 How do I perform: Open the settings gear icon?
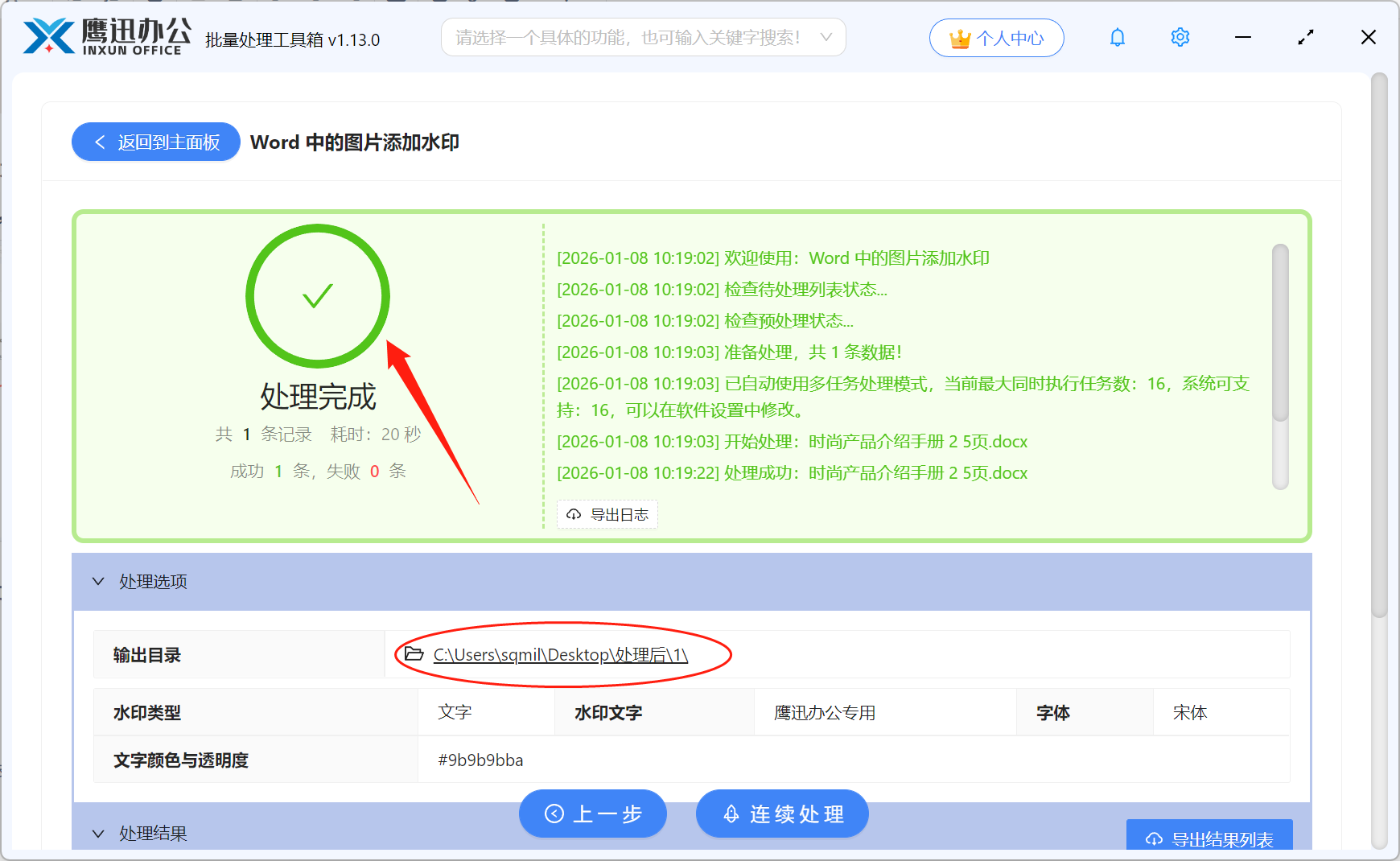tap(1180, 37)
